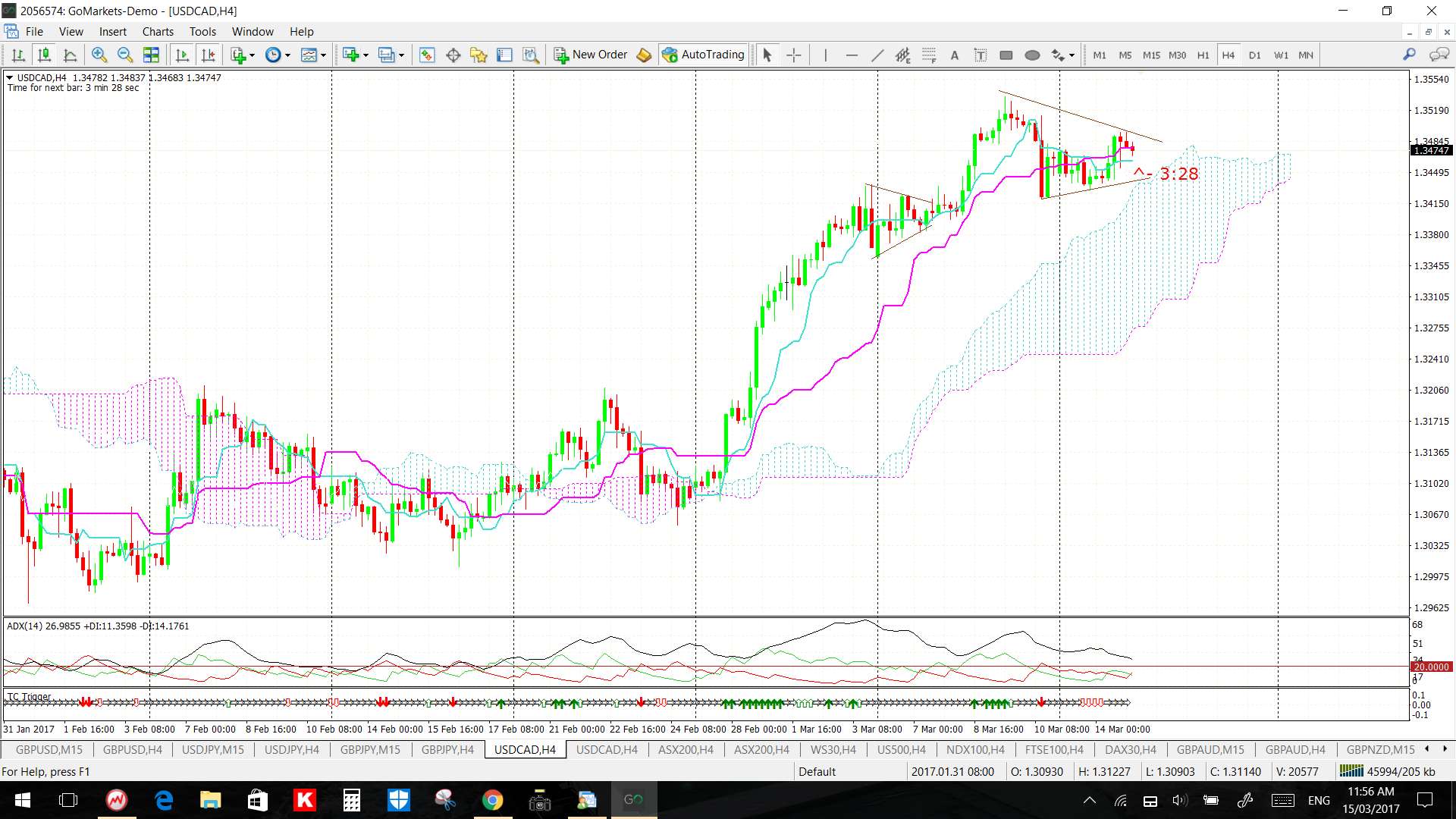Click the New Order button

point(591,55)
